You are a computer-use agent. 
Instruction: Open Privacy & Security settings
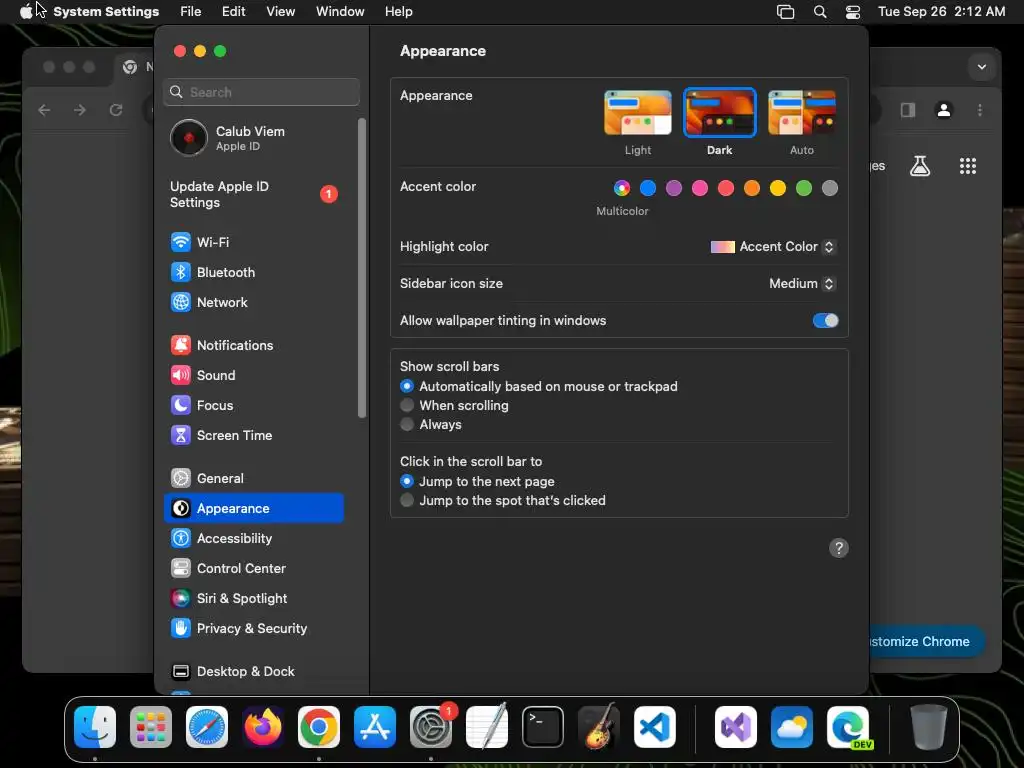coord(253,629)
